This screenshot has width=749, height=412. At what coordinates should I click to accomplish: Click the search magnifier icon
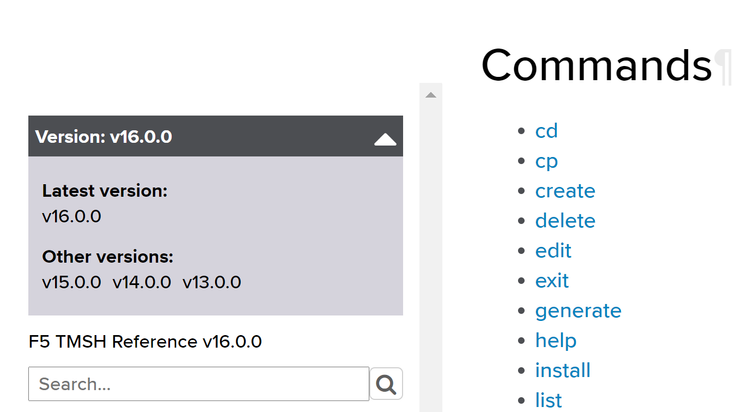coord(387,383)
